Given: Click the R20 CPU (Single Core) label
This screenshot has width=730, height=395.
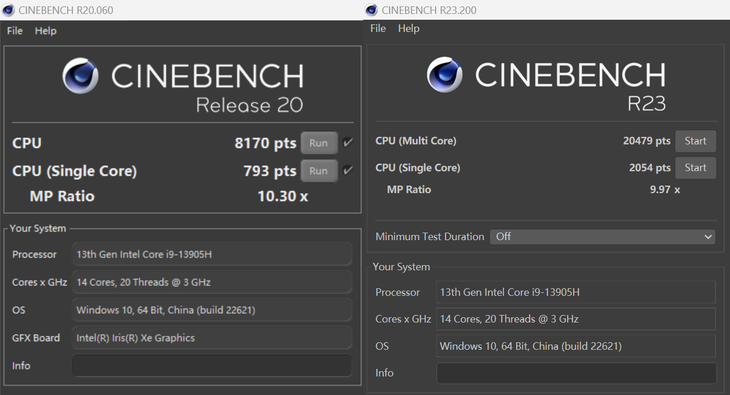Looking at the screenshot, I should click(x=74, y=171).
